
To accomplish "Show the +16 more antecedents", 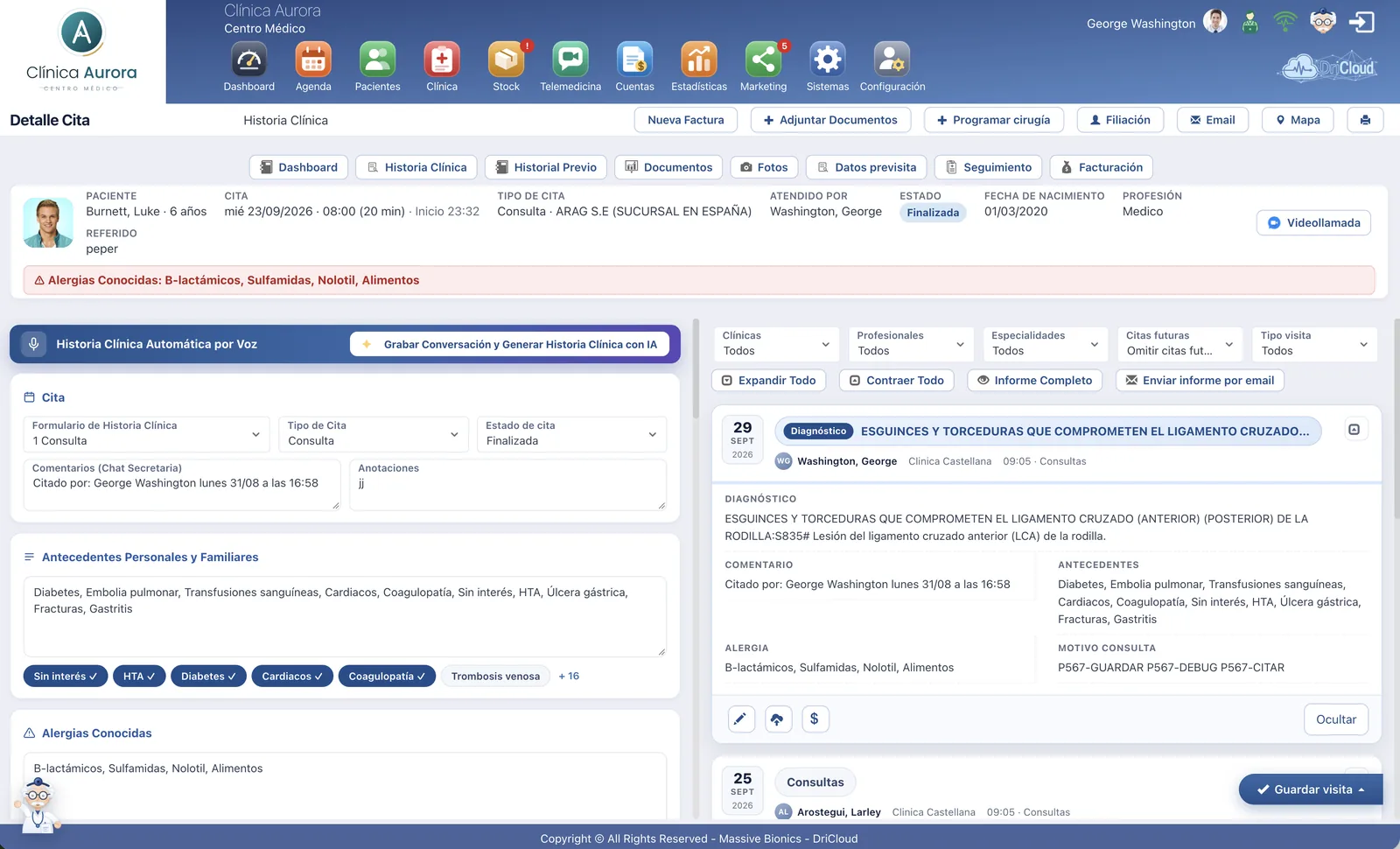I will tap(569, 677).
